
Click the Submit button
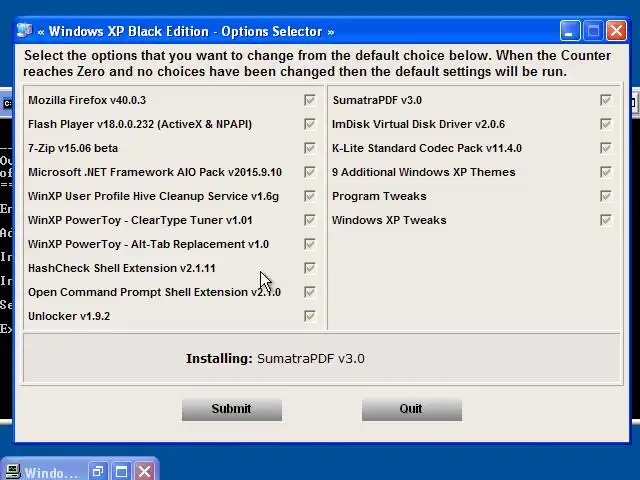click(232, 409)
